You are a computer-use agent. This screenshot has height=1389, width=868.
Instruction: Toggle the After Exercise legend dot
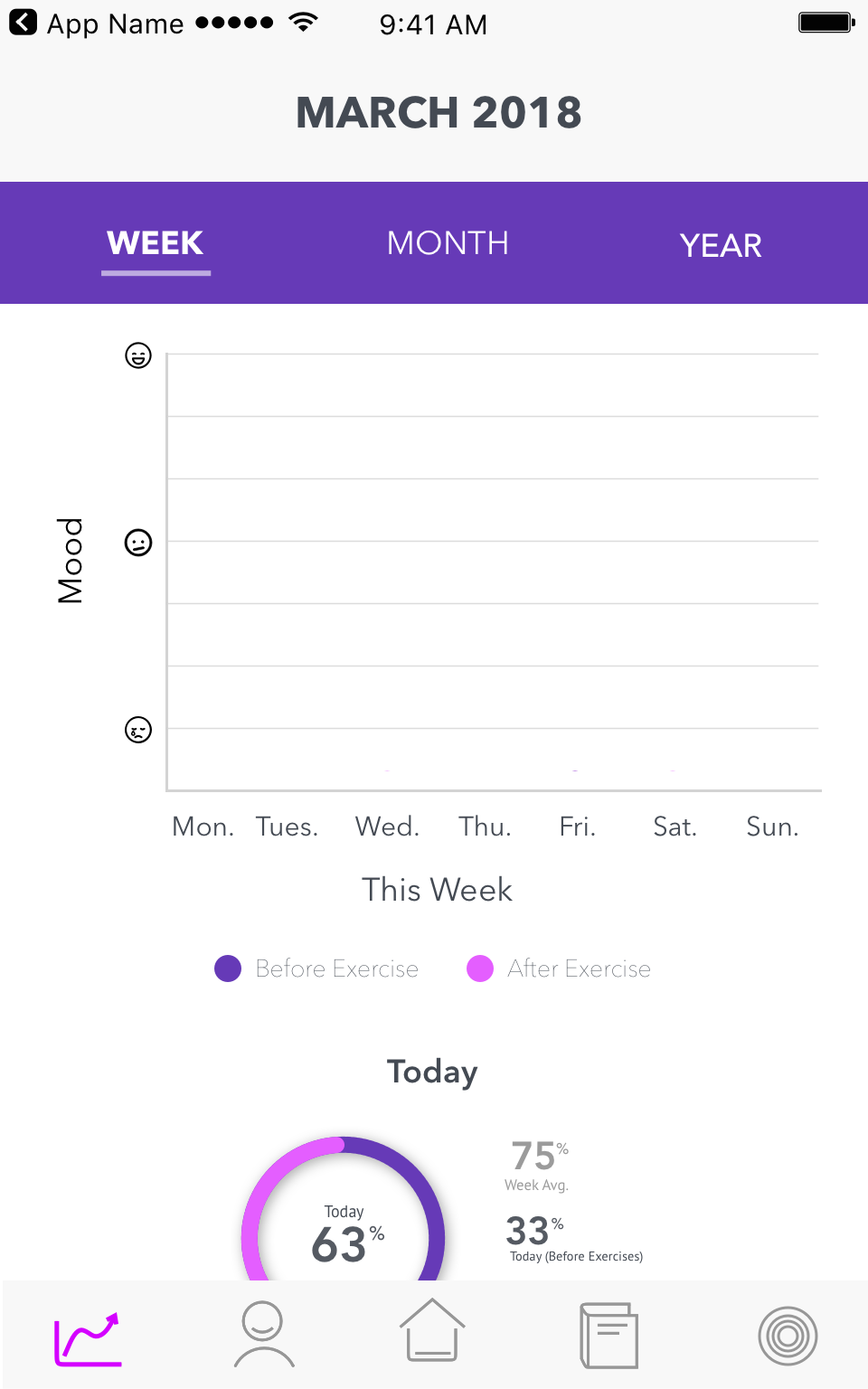point(480,969)
